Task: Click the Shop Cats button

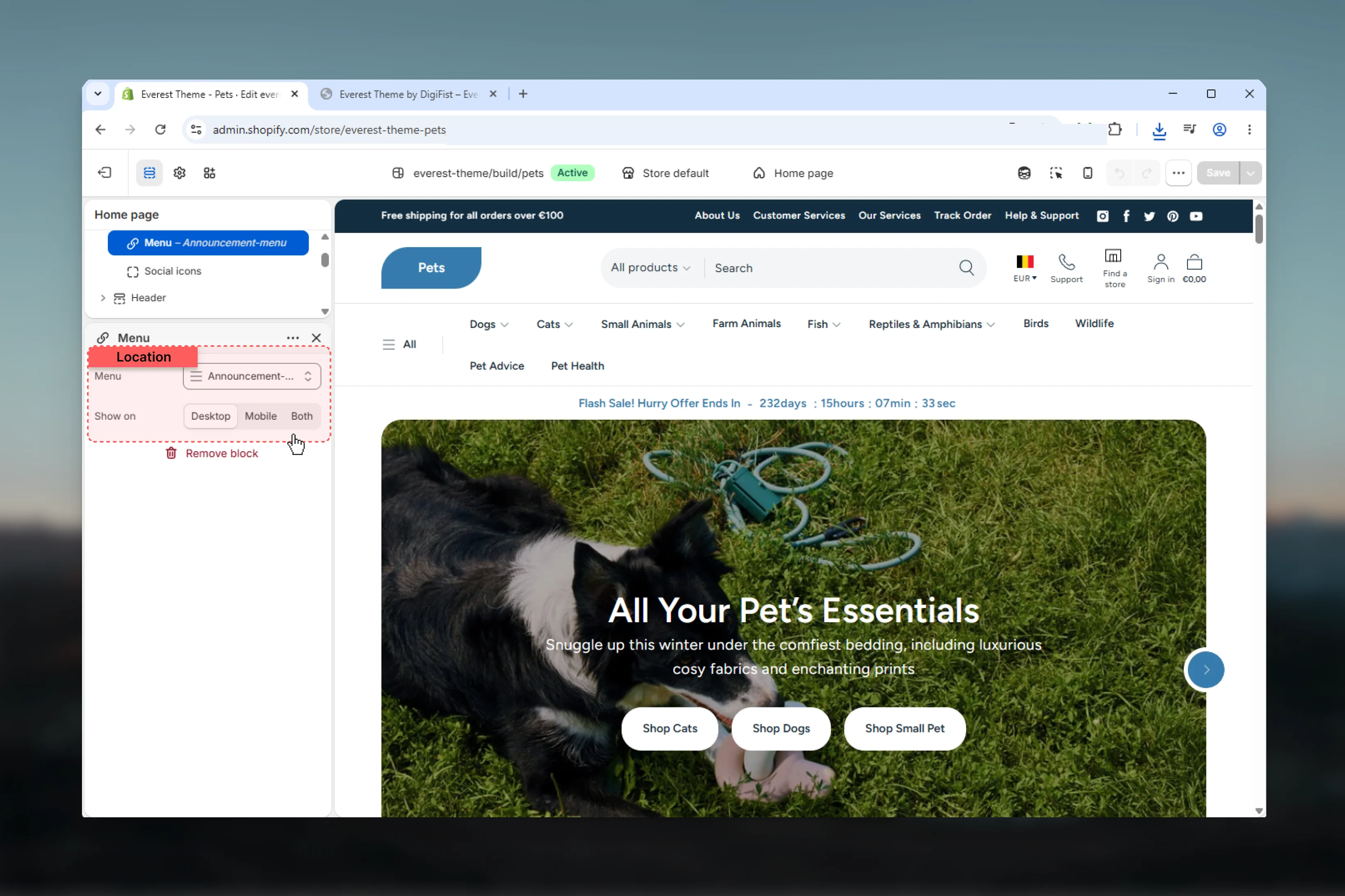Action: (669, 728)
